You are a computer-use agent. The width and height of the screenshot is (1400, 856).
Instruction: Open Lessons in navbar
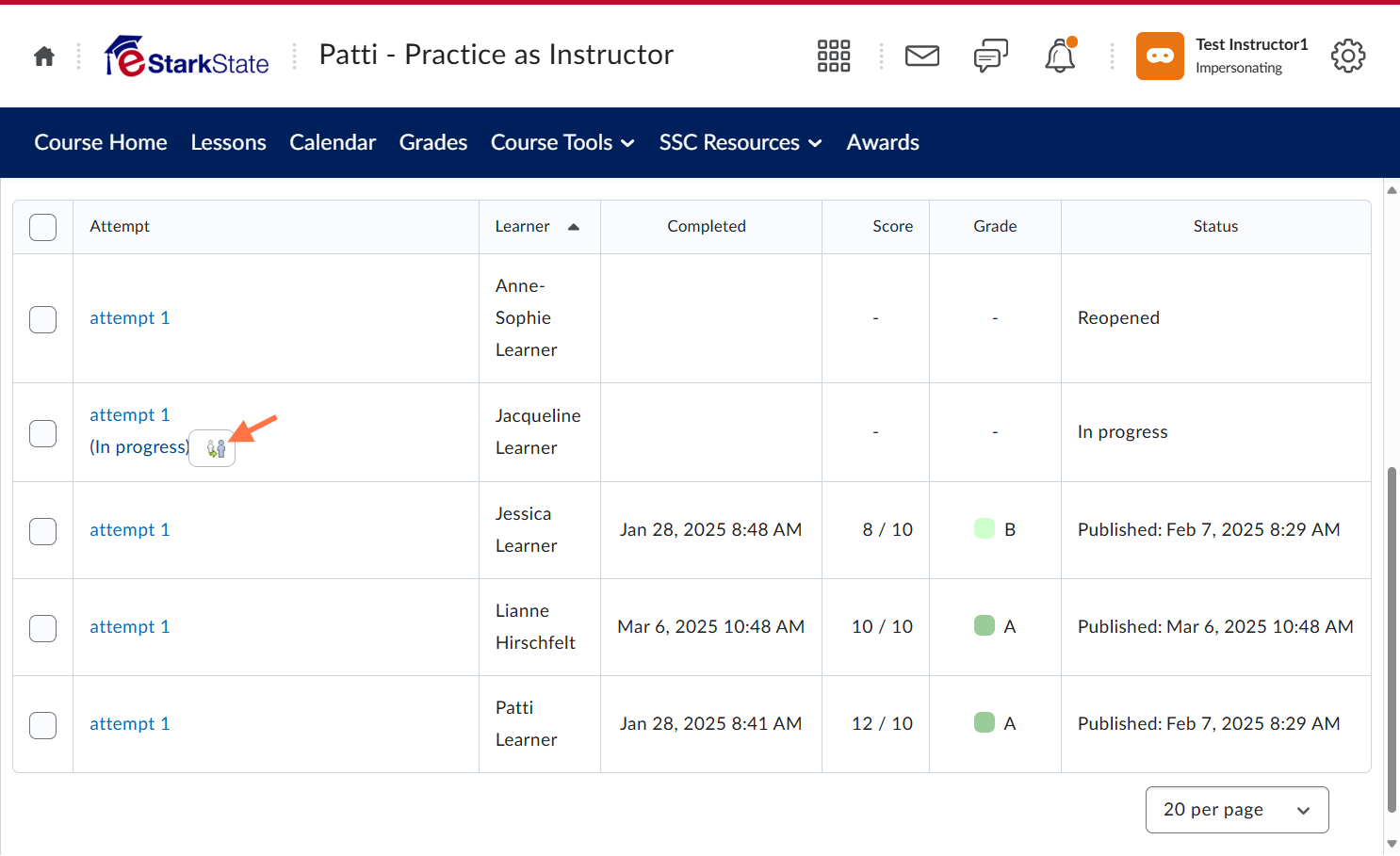click(x=229, y=142)
